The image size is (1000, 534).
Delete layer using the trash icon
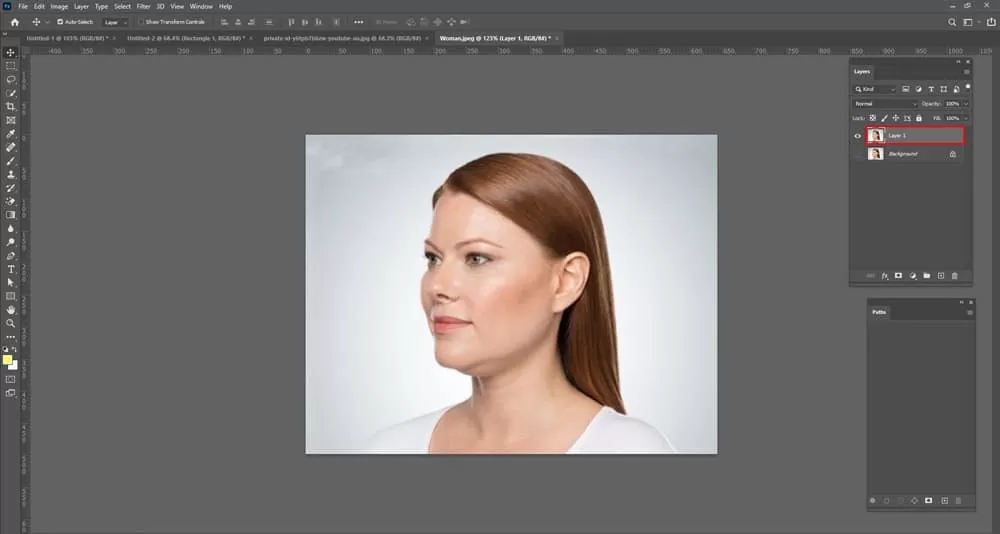click(x=955, y=276)
